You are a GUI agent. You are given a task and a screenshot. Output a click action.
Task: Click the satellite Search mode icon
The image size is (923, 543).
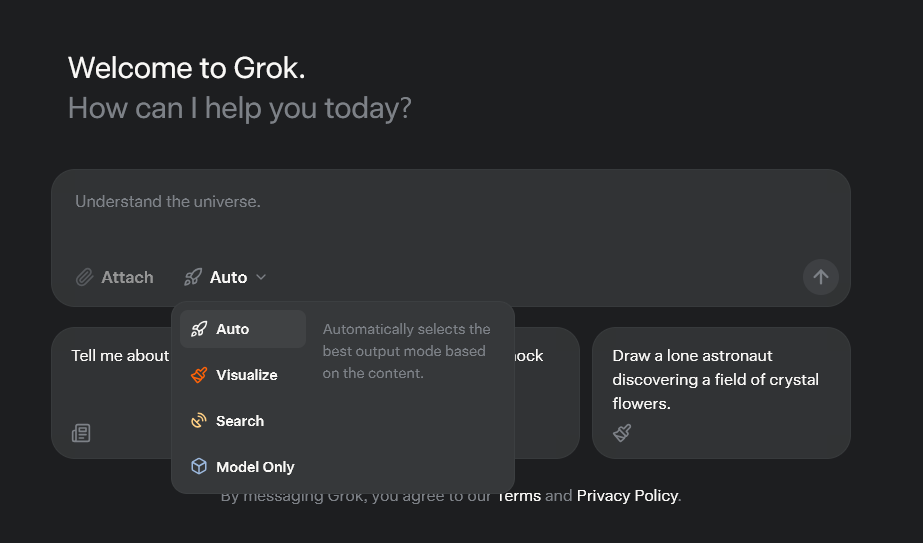coord(199,421)
